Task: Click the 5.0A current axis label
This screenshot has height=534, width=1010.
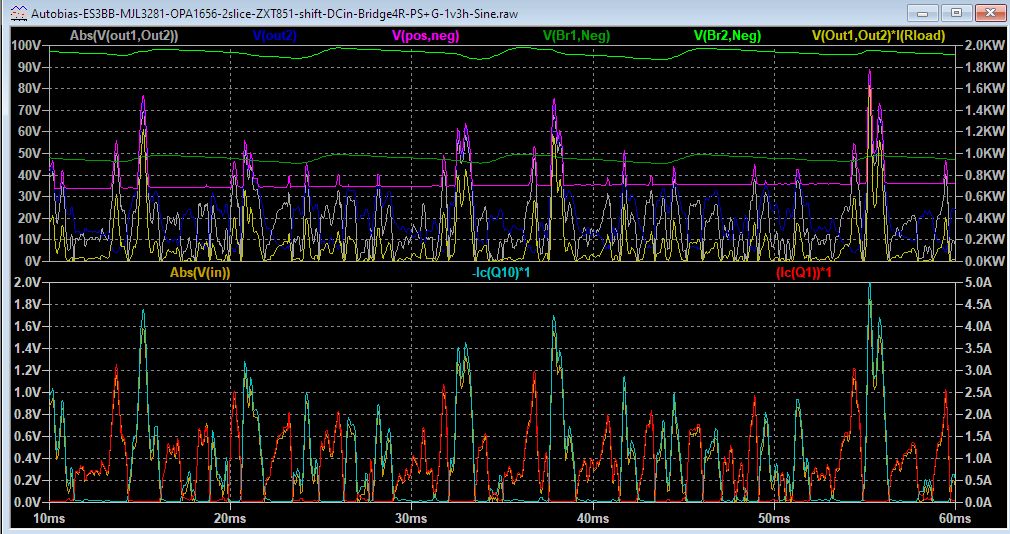Action: (x=978, y=283)
